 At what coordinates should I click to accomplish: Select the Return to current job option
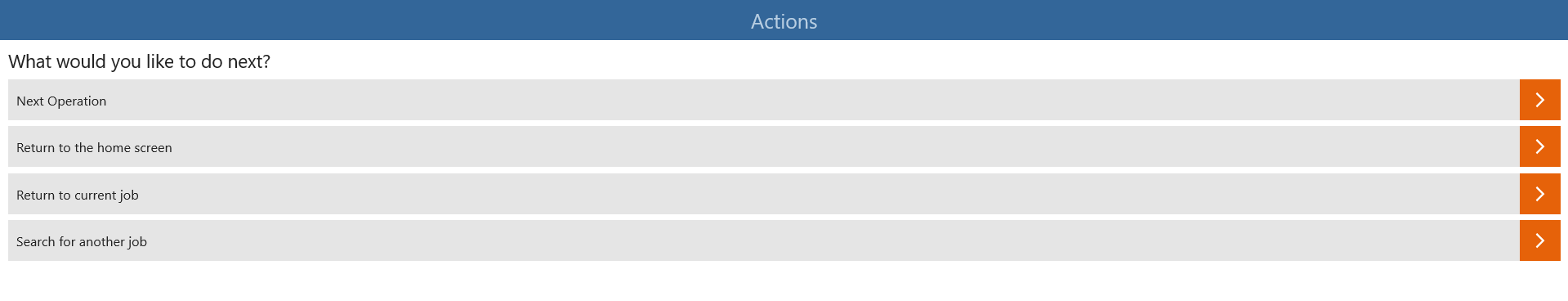(x=784, y=194)
